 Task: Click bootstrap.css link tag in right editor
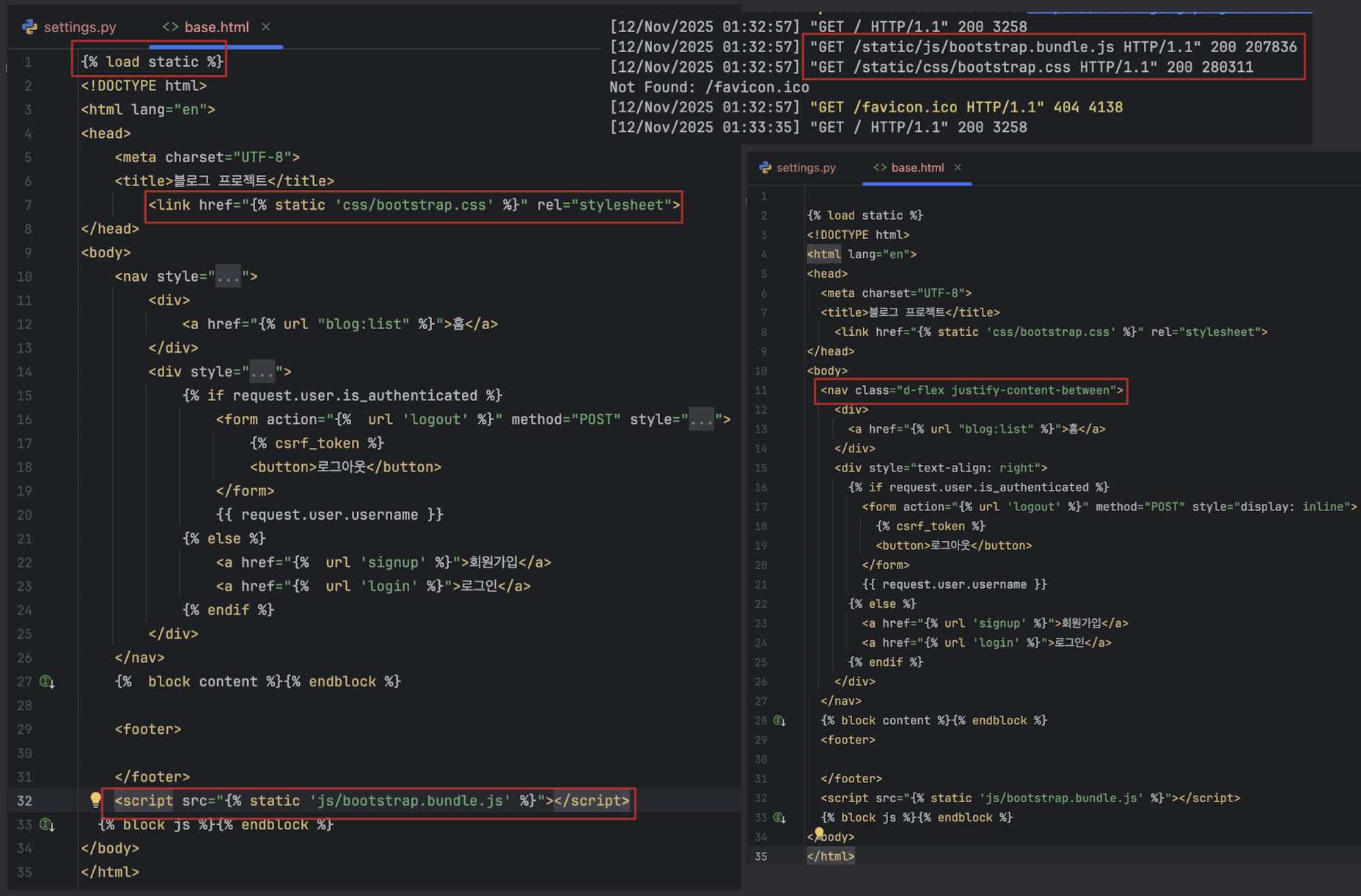click(x=1051, y=332)
